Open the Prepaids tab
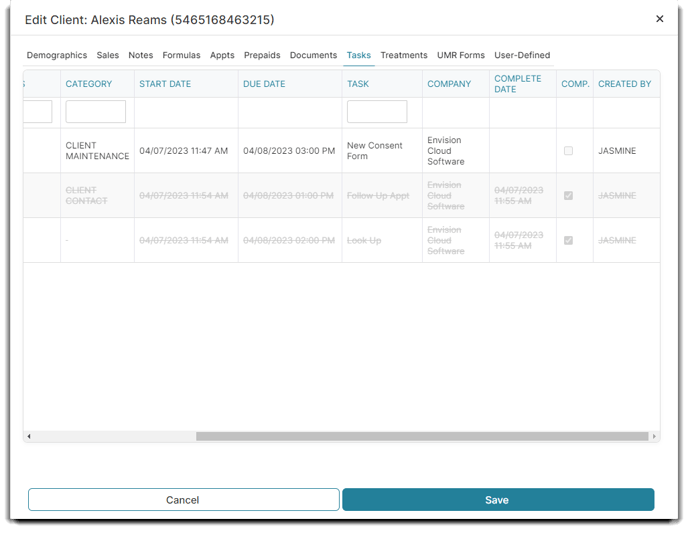 coord(262,55)
